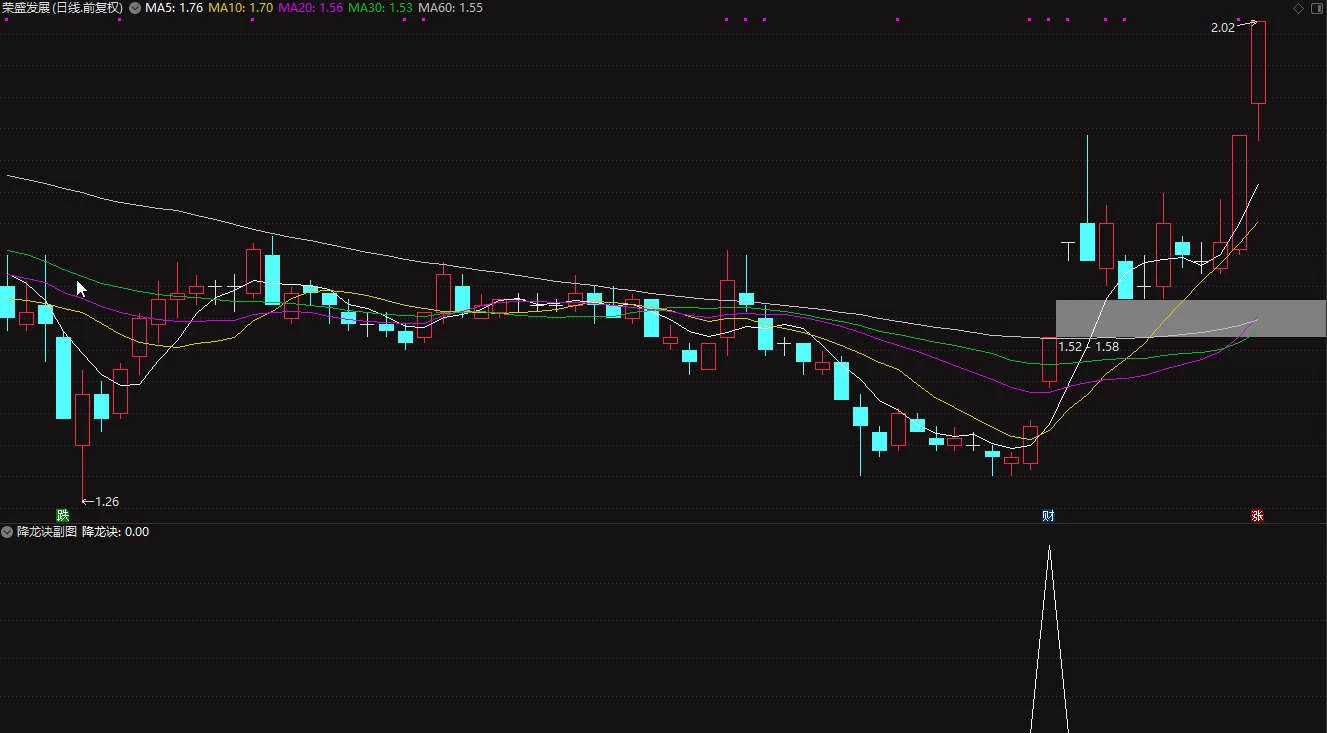Select the gray 1.52 - 1.58 gap zone rectangle

1191,318
